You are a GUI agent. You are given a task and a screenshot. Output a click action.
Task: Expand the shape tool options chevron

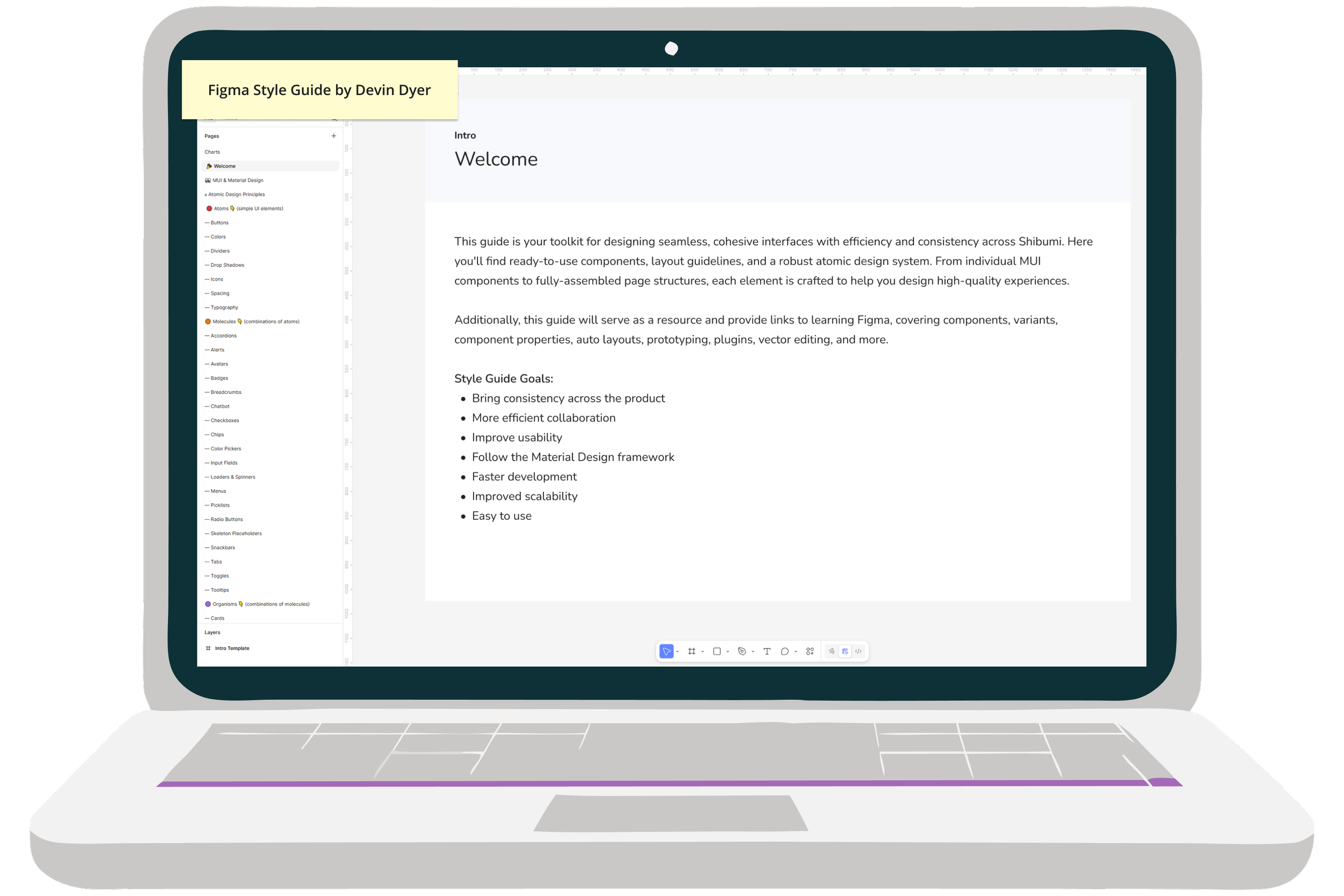[728, 651]
